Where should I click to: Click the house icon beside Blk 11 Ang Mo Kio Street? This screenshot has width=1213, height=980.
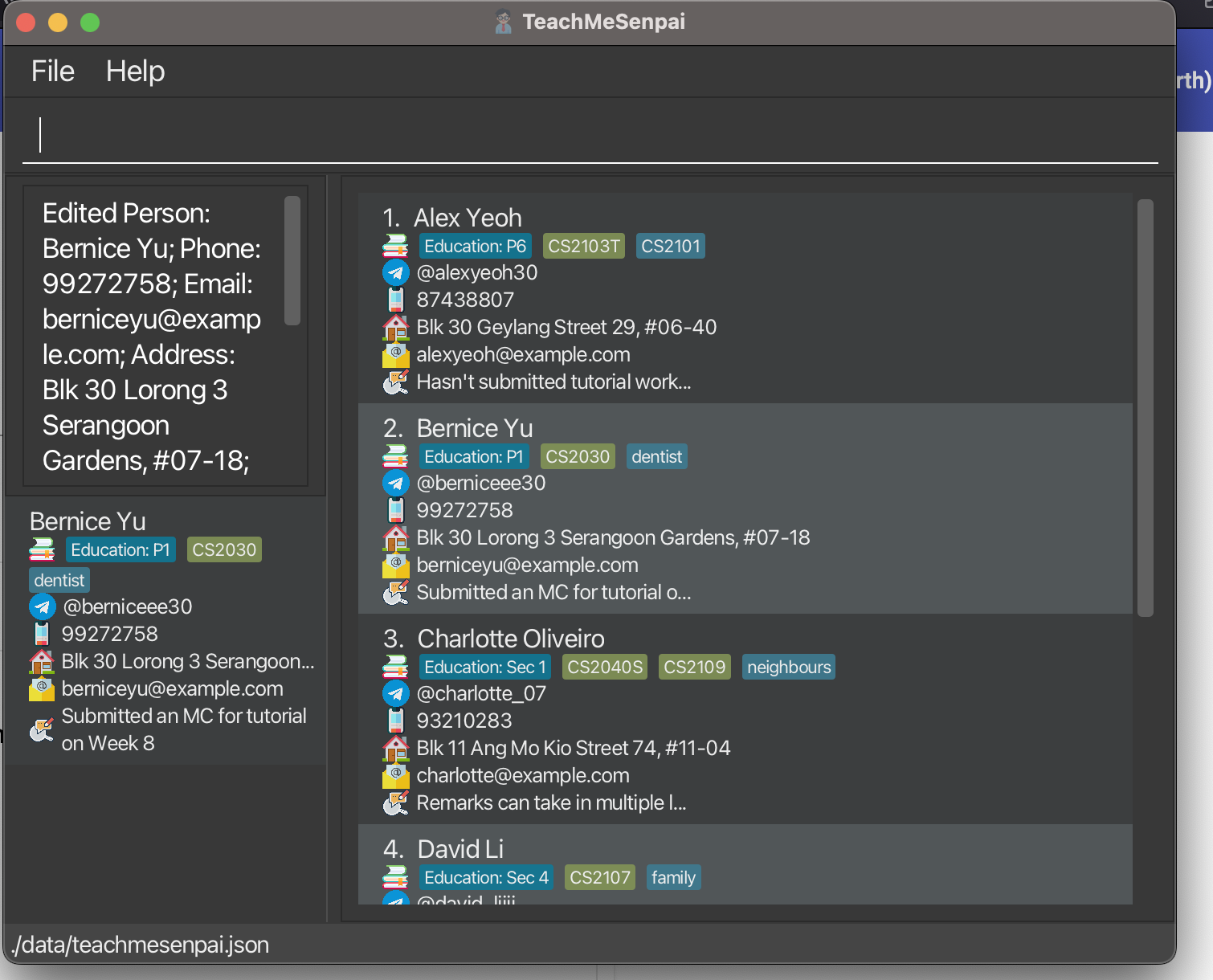pyautogui.click(x=395, y=748)
